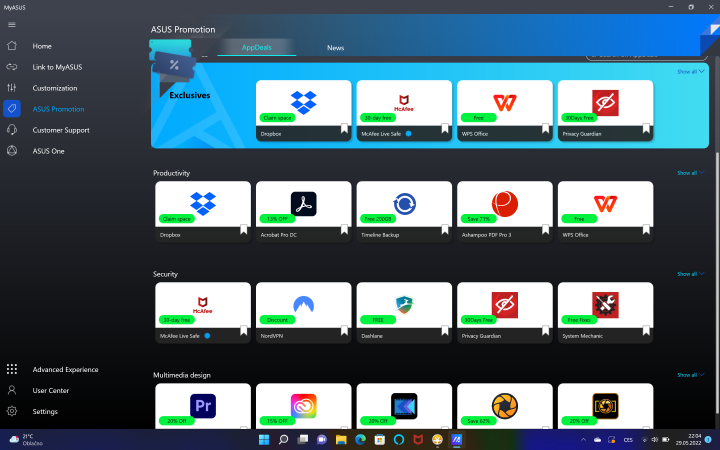
Task: Bookmark Ashampoo PDF Pro 3 deal
Action: point(545,230)
